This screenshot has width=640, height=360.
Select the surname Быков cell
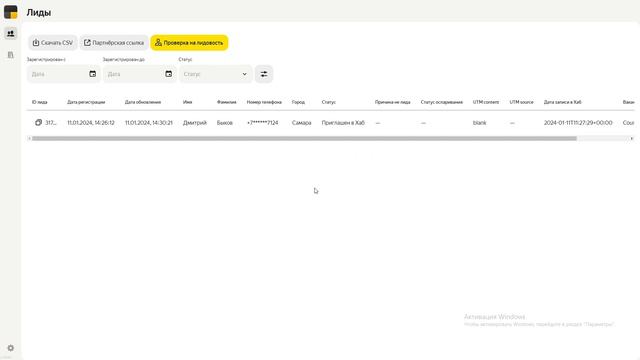pyautogui.click(x=224, y=122)
